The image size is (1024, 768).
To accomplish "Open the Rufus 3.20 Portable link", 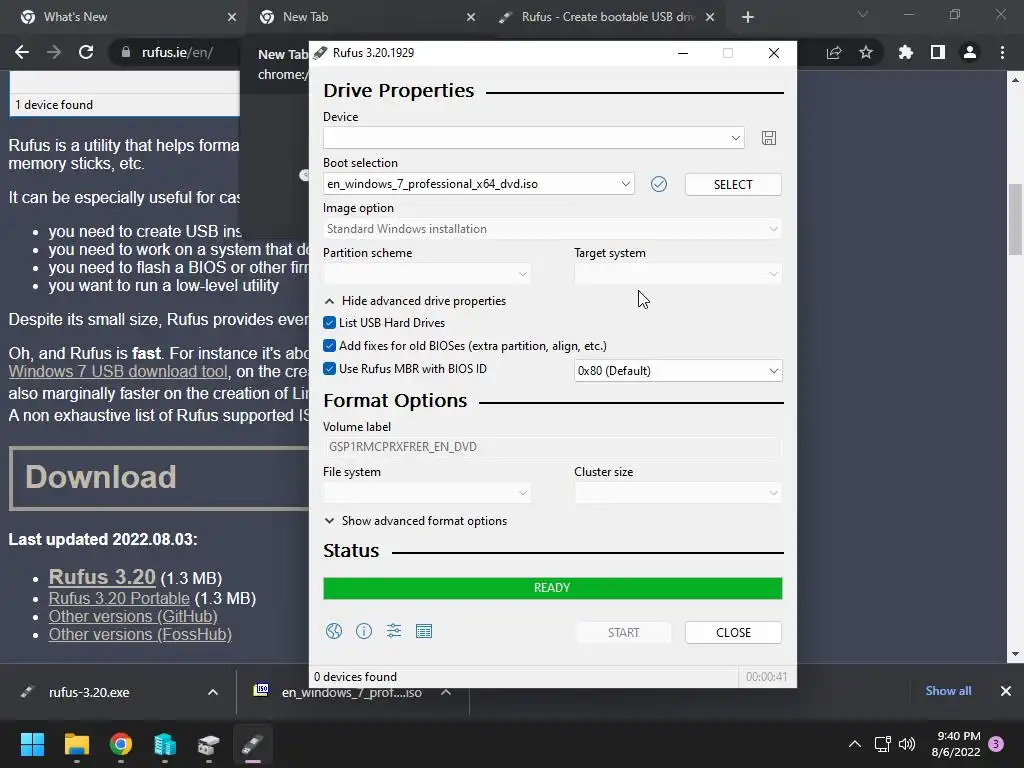I will tap(119, 598).
